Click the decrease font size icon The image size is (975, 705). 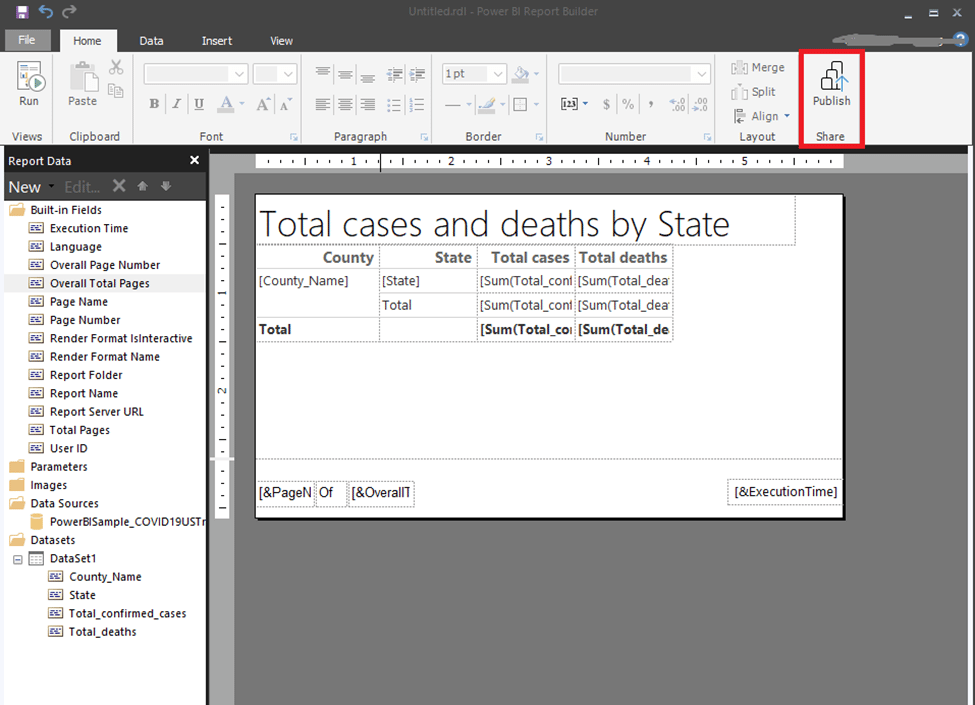[285, 104]
